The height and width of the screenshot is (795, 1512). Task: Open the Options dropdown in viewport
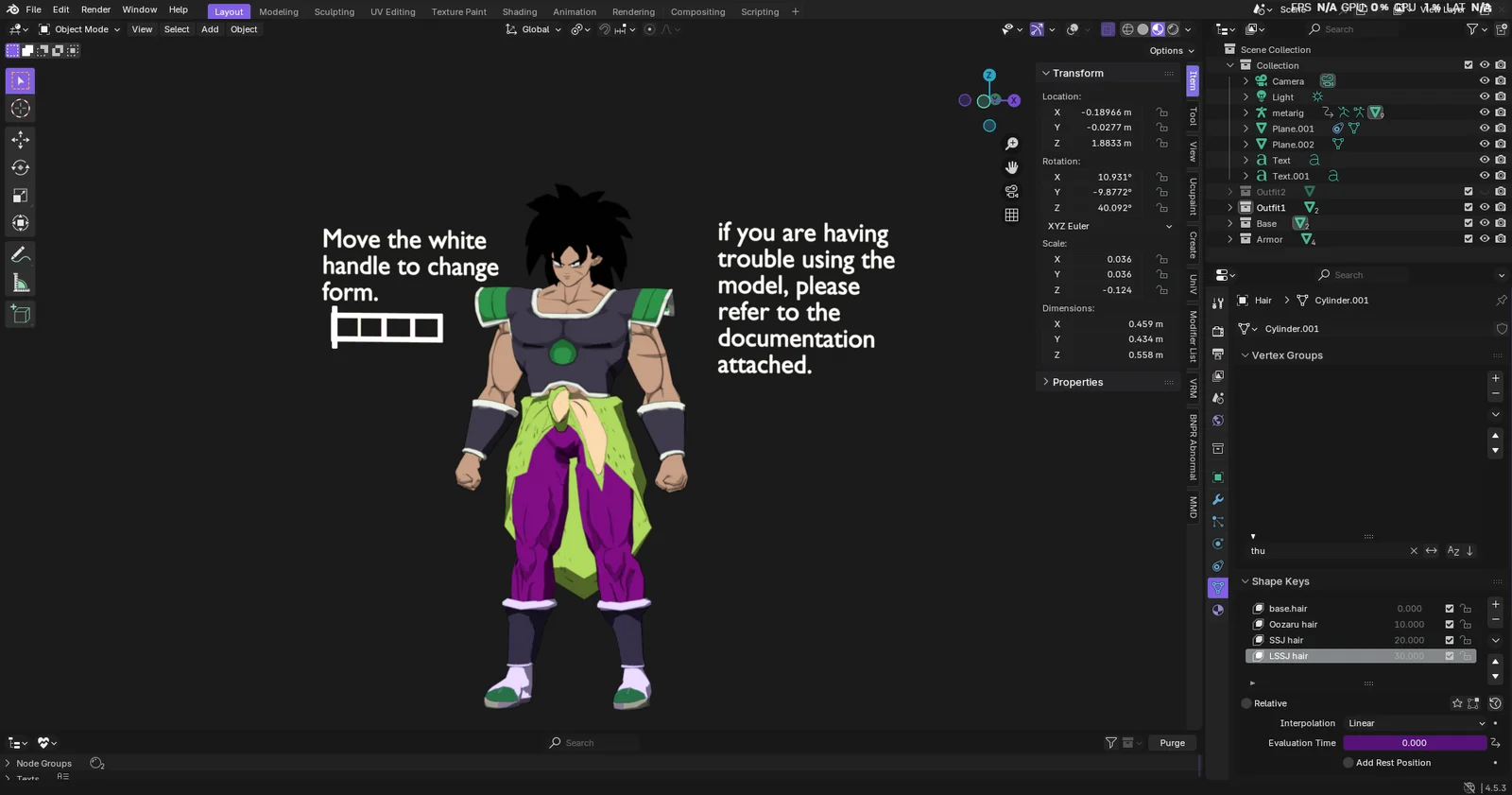[x=1171, y=51]
